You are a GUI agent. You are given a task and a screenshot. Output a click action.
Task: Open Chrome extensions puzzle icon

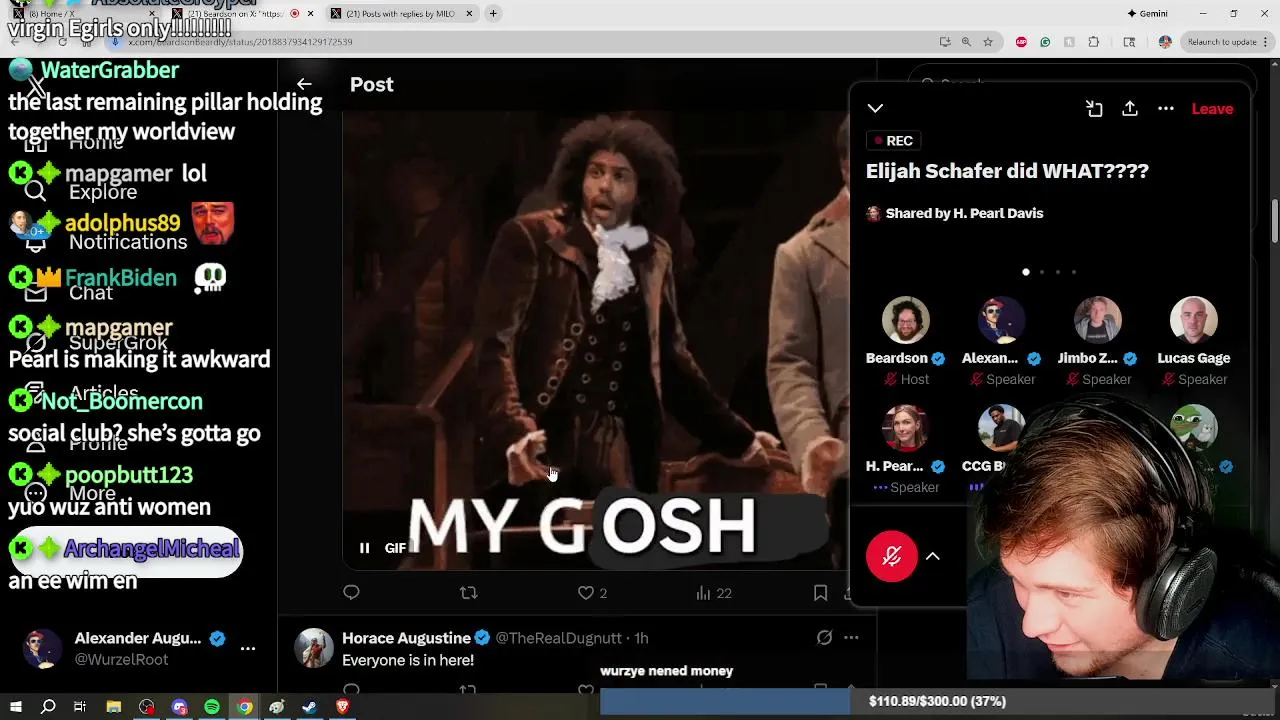1093,42
